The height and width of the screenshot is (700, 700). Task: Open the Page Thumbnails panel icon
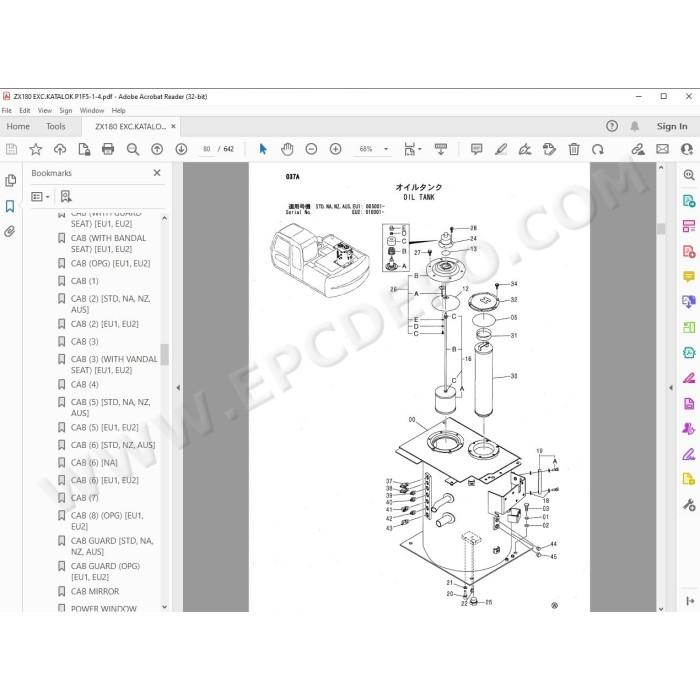[x=10, y=181]
